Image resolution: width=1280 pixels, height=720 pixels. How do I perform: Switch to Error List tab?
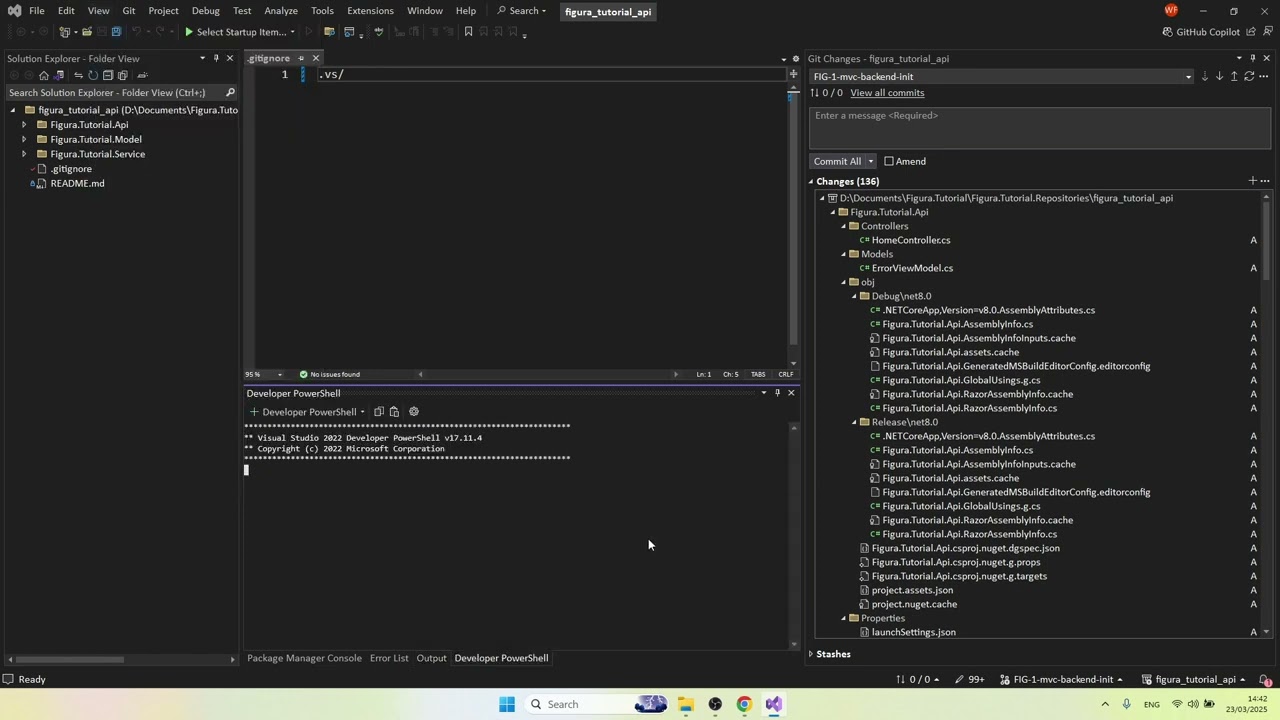[389, 658]
